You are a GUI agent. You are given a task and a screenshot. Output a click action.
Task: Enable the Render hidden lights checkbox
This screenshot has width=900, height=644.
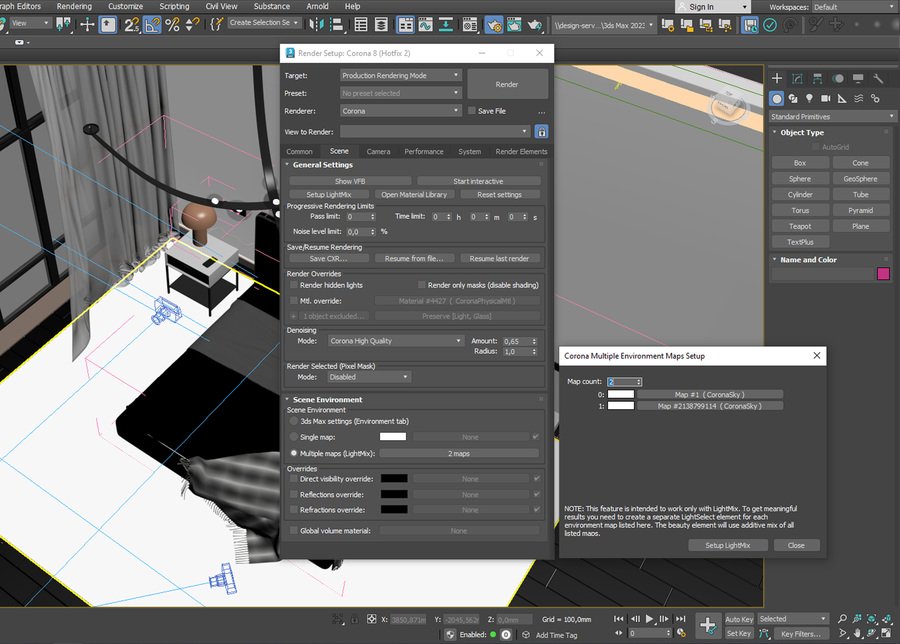[x=294, y=285]
